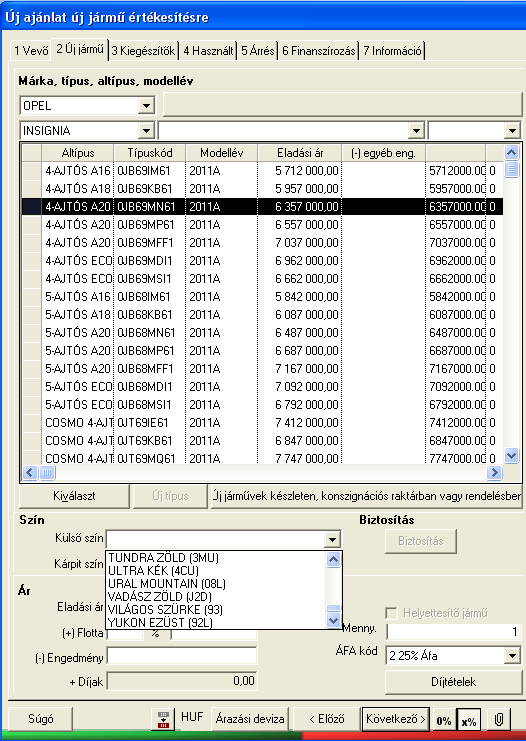Select row with type code 0JB69IM61
Image resolution: width=526 pixels, height=741 pixels.
point(262,171)
